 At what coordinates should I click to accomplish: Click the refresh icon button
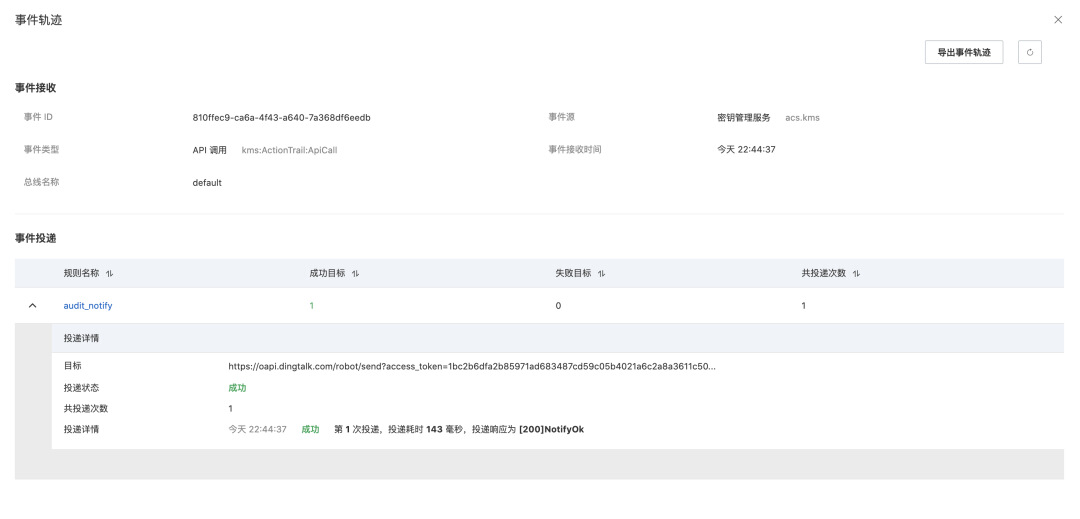pyautogui.click(x=1030, y=52)
